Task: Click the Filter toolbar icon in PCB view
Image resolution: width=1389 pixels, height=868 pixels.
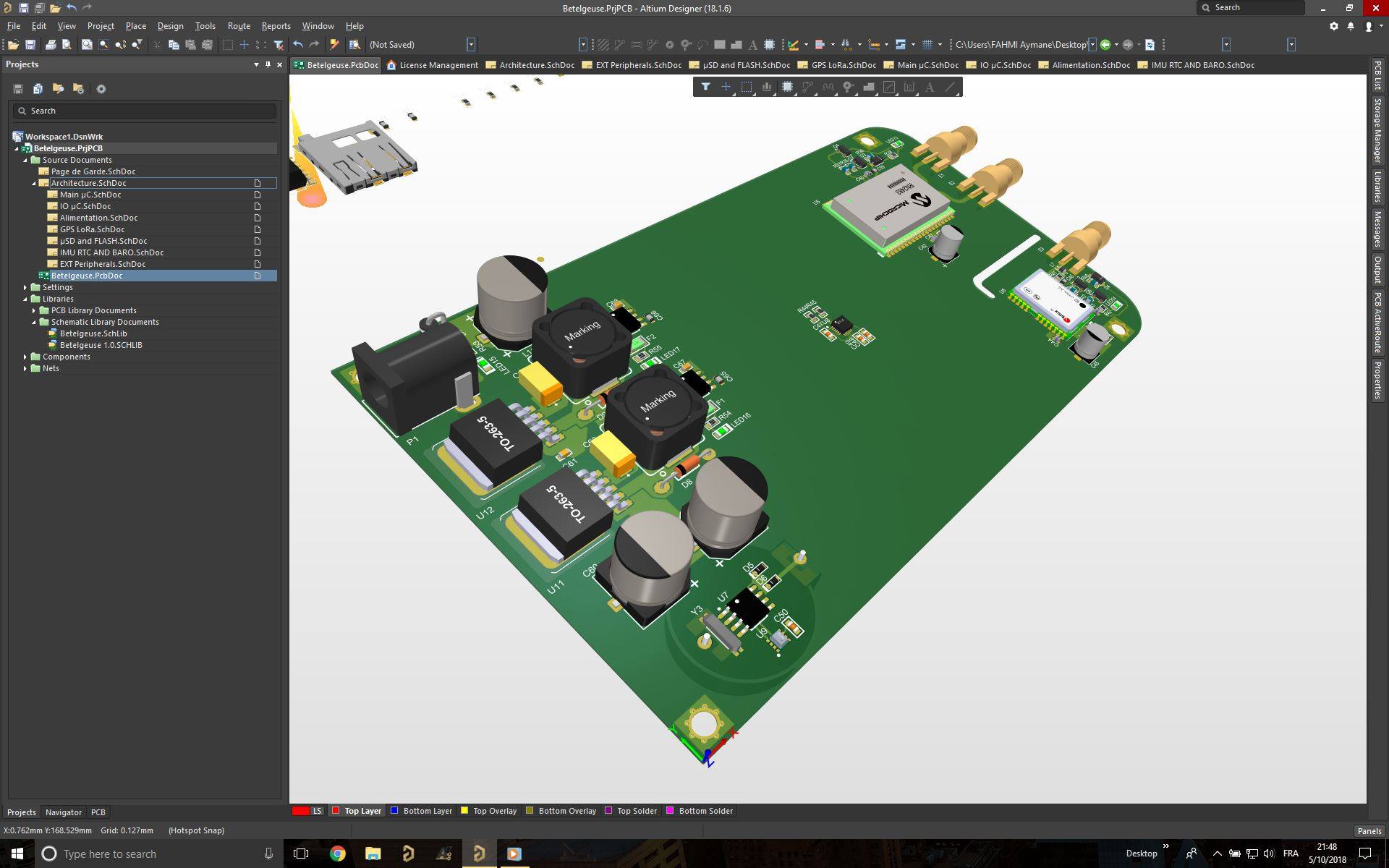Action: click(707, 87)
